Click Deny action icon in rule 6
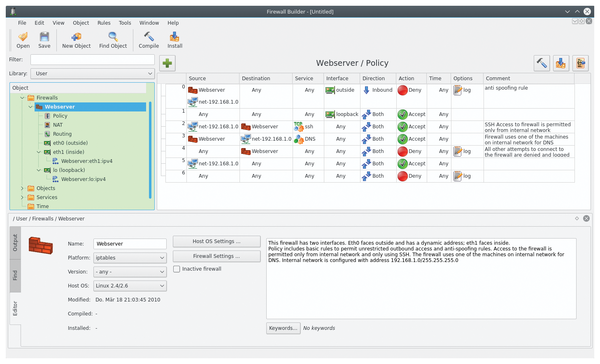 402,176
